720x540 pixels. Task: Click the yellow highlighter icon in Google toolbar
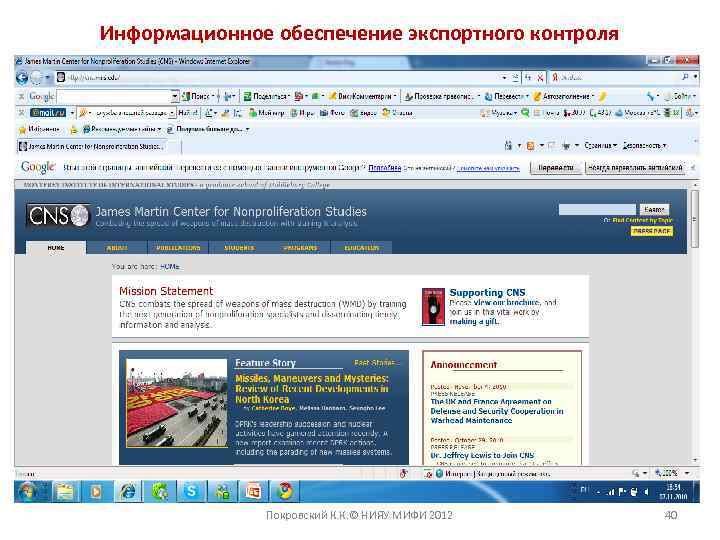pos(602,96)
